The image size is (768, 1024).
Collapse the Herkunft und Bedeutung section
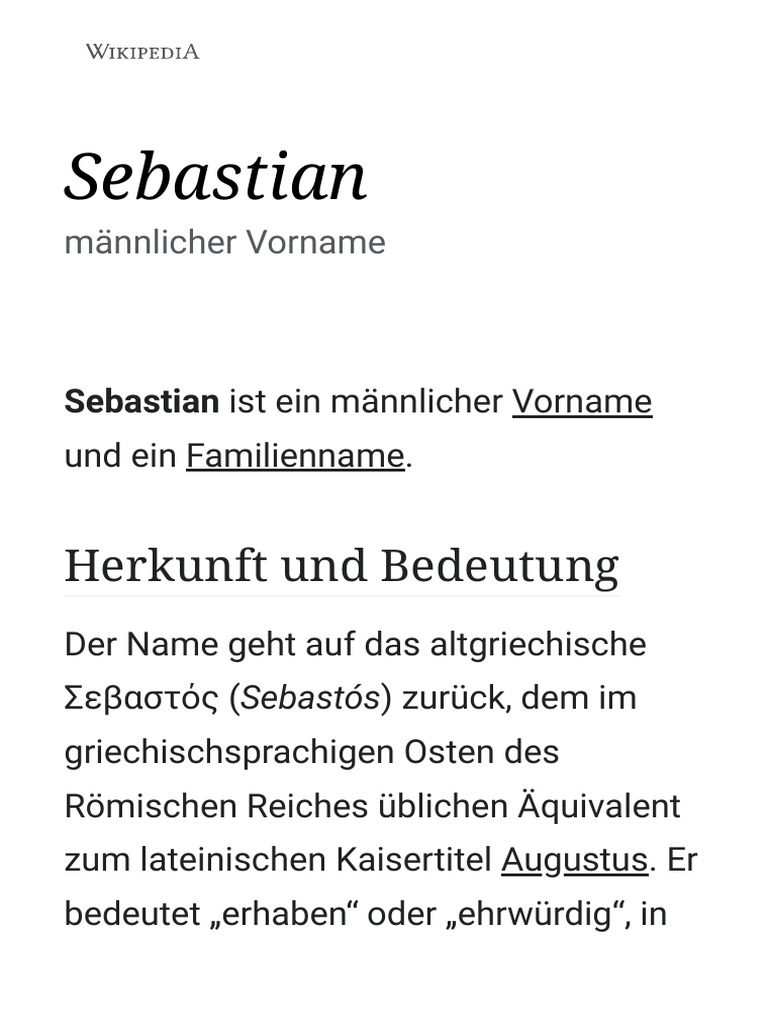tap(341, 566)
